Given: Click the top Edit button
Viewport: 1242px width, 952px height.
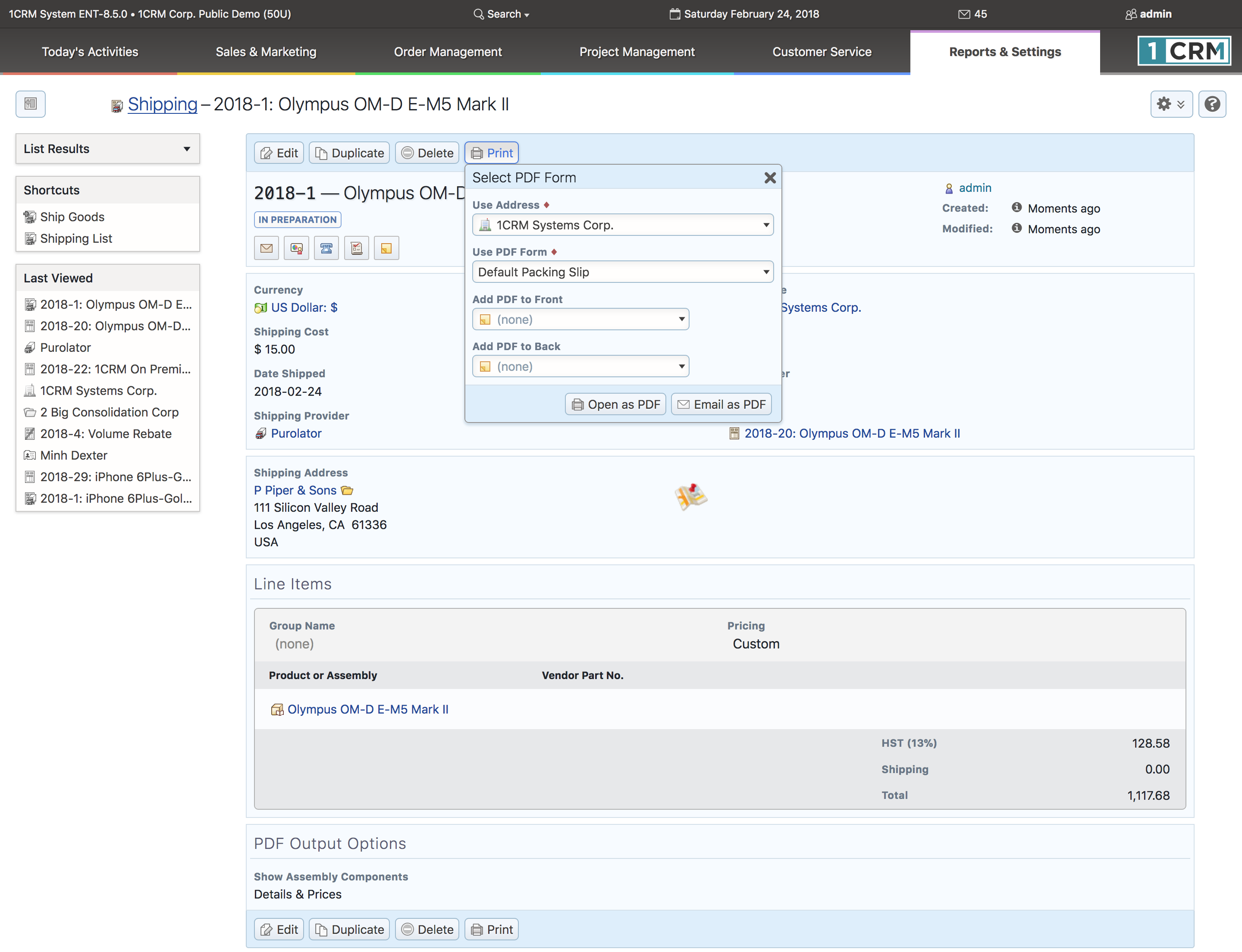Looking at the screenshot, I should [x=279, y=153].
